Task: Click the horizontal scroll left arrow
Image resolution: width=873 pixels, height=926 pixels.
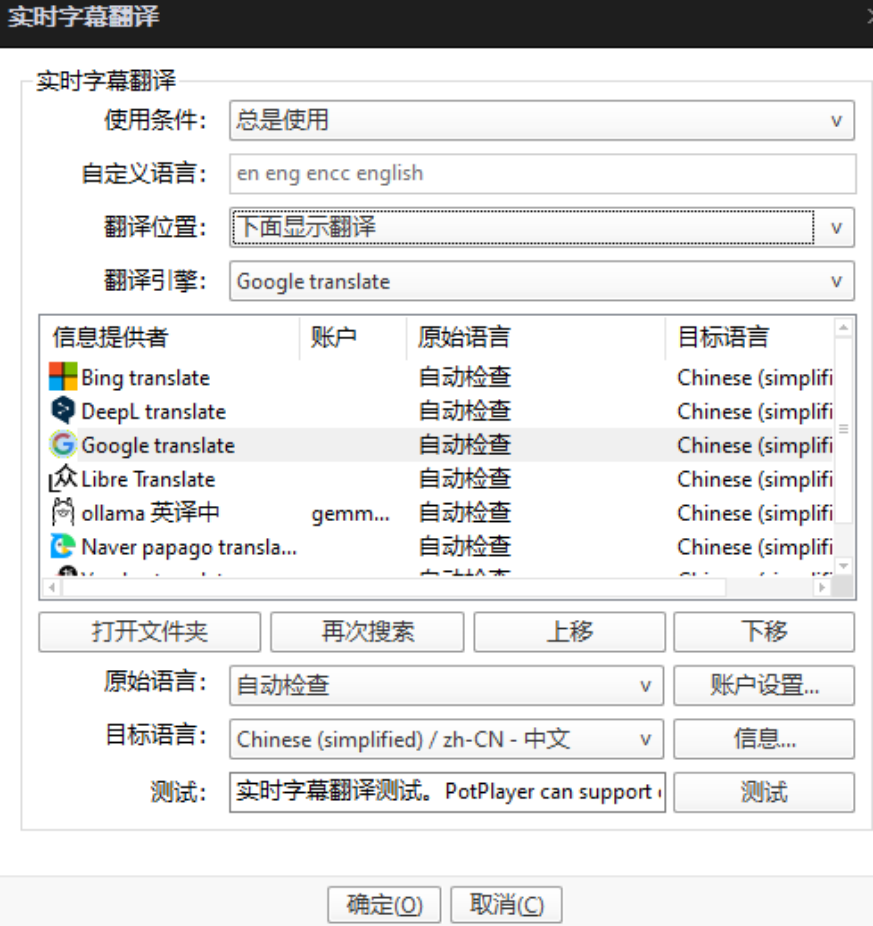Action: pyautogui.click(x=52, y=588)
